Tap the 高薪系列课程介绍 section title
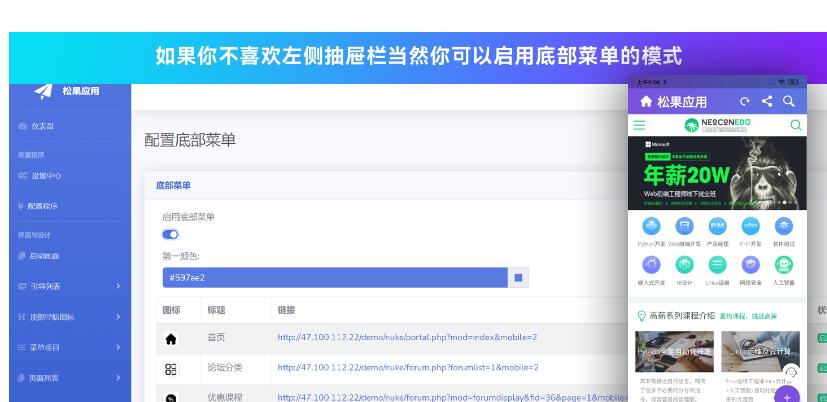 point(682,316)
